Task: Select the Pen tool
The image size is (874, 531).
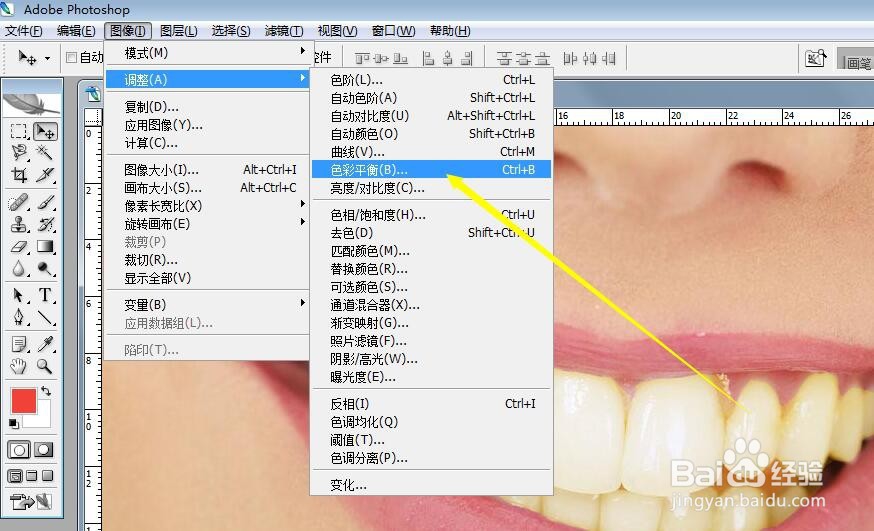Action: tap(19, 317)
